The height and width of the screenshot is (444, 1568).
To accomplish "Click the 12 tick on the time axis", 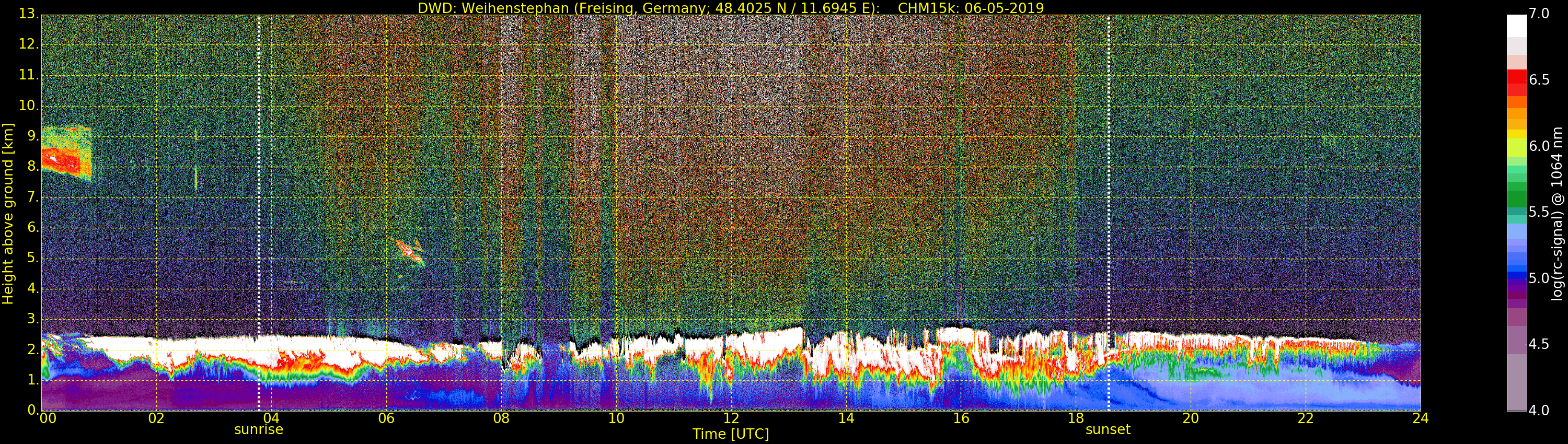I will [x=731, y=418].
